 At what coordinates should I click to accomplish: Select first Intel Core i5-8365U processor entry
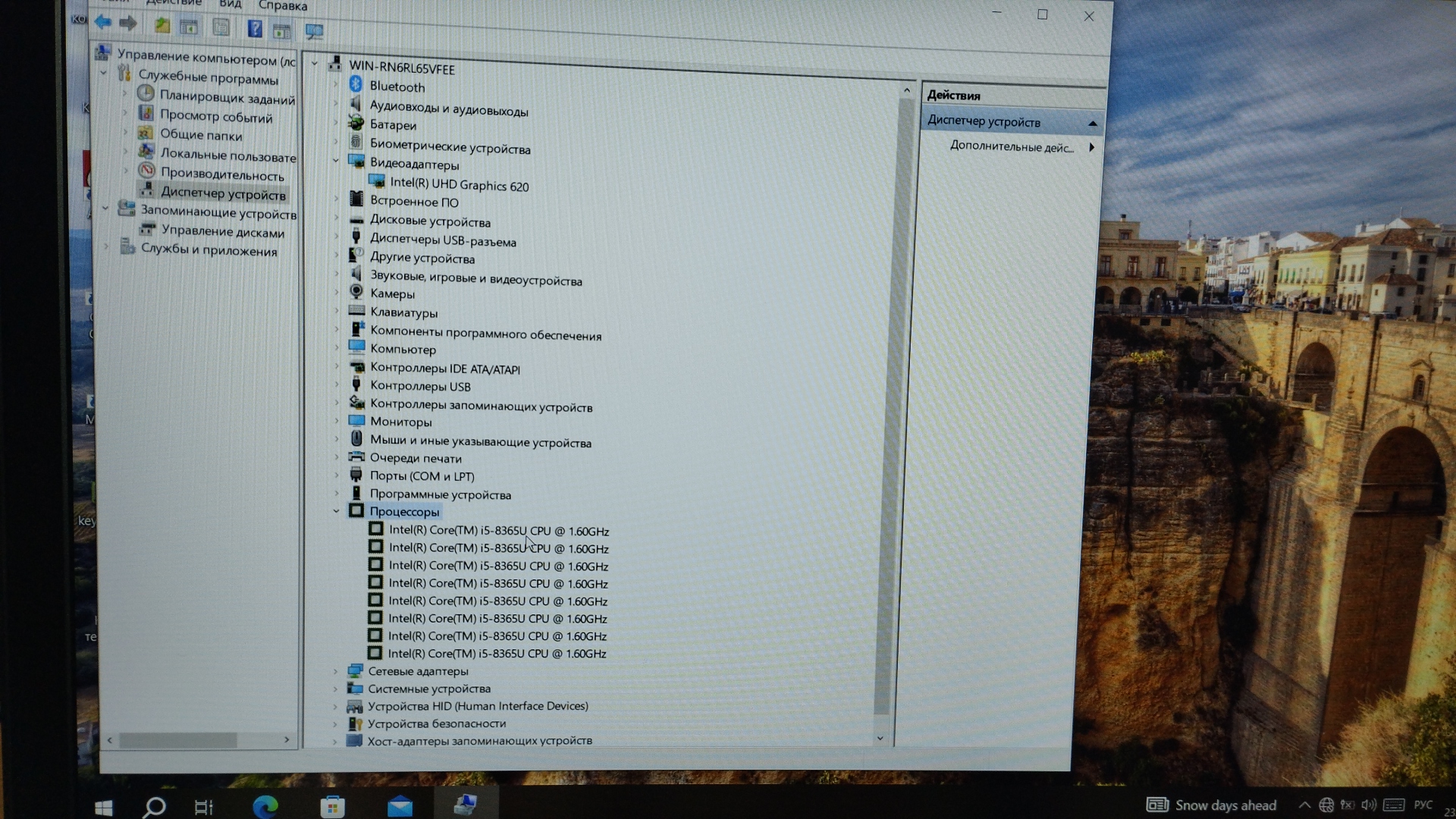(498, 531)
